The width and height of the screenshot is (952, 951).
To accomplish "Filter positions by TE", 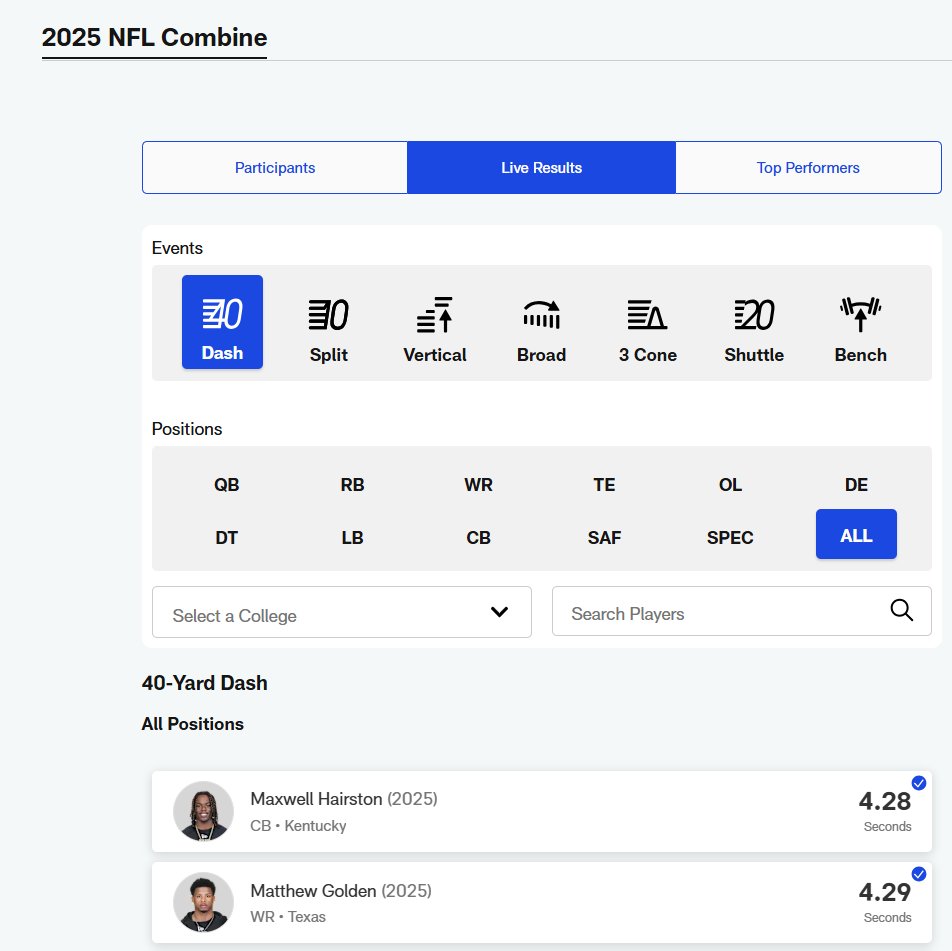I will pyautogui.click(x=604, y=485).
